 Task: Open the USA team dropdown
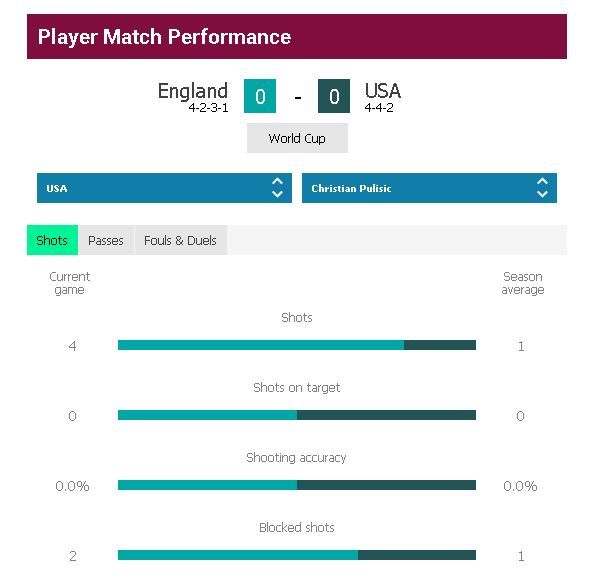coord(164,188)
